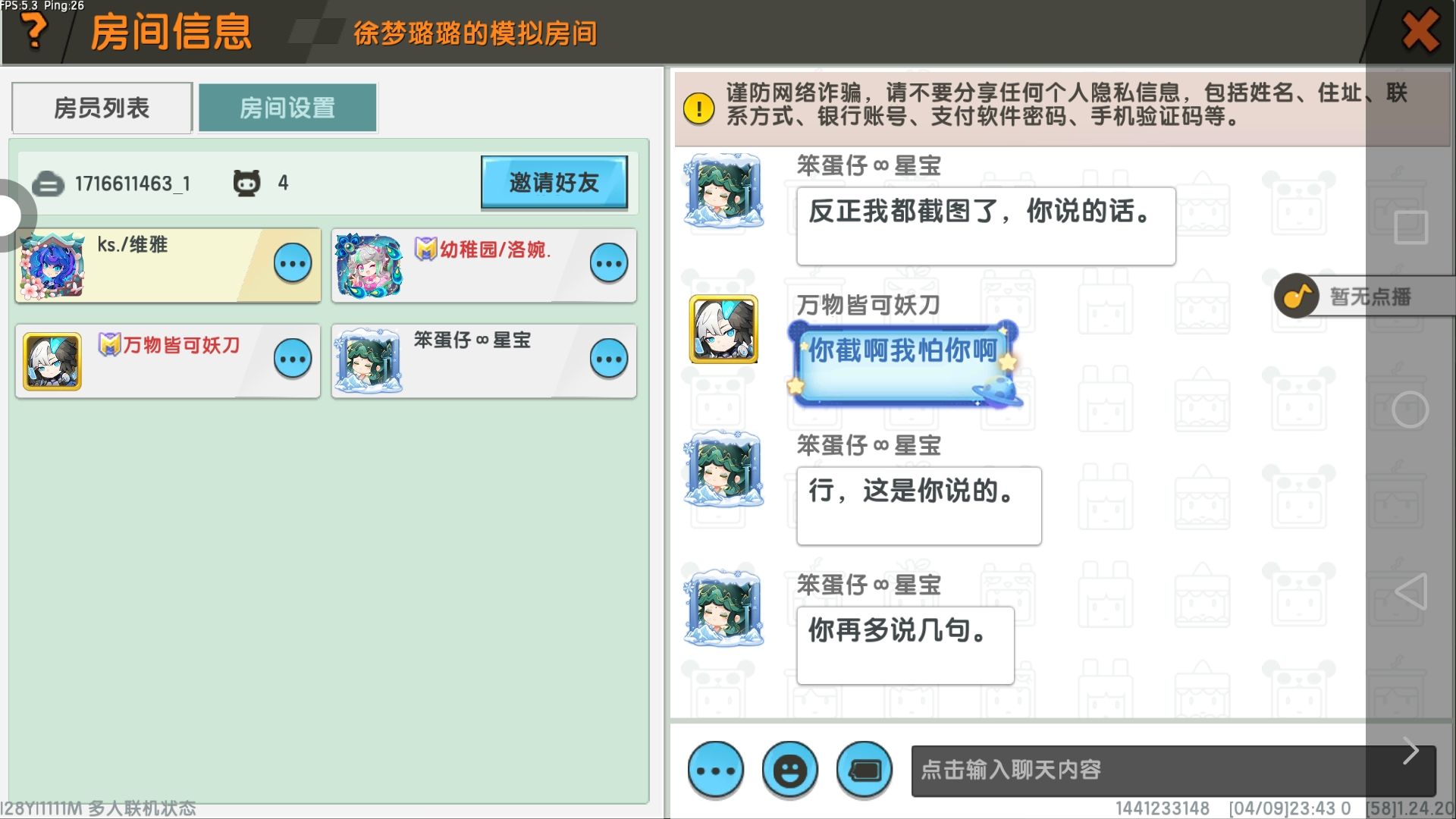Click the chat input field

[1173, 770]
